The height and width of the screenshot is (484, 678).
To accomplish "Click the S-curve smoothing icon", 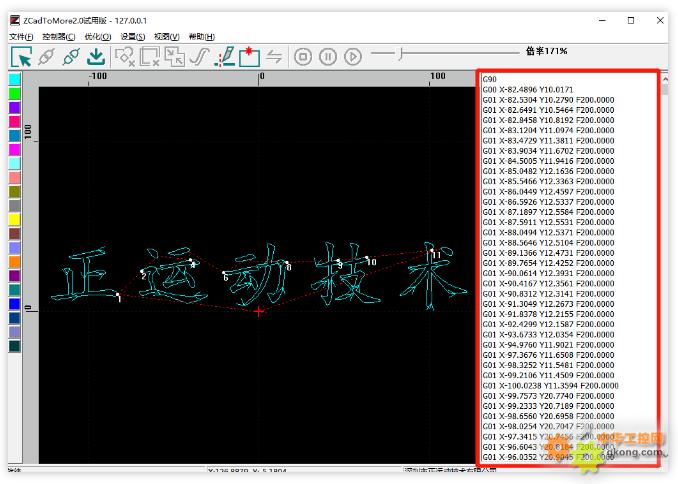I will [199, 57].
